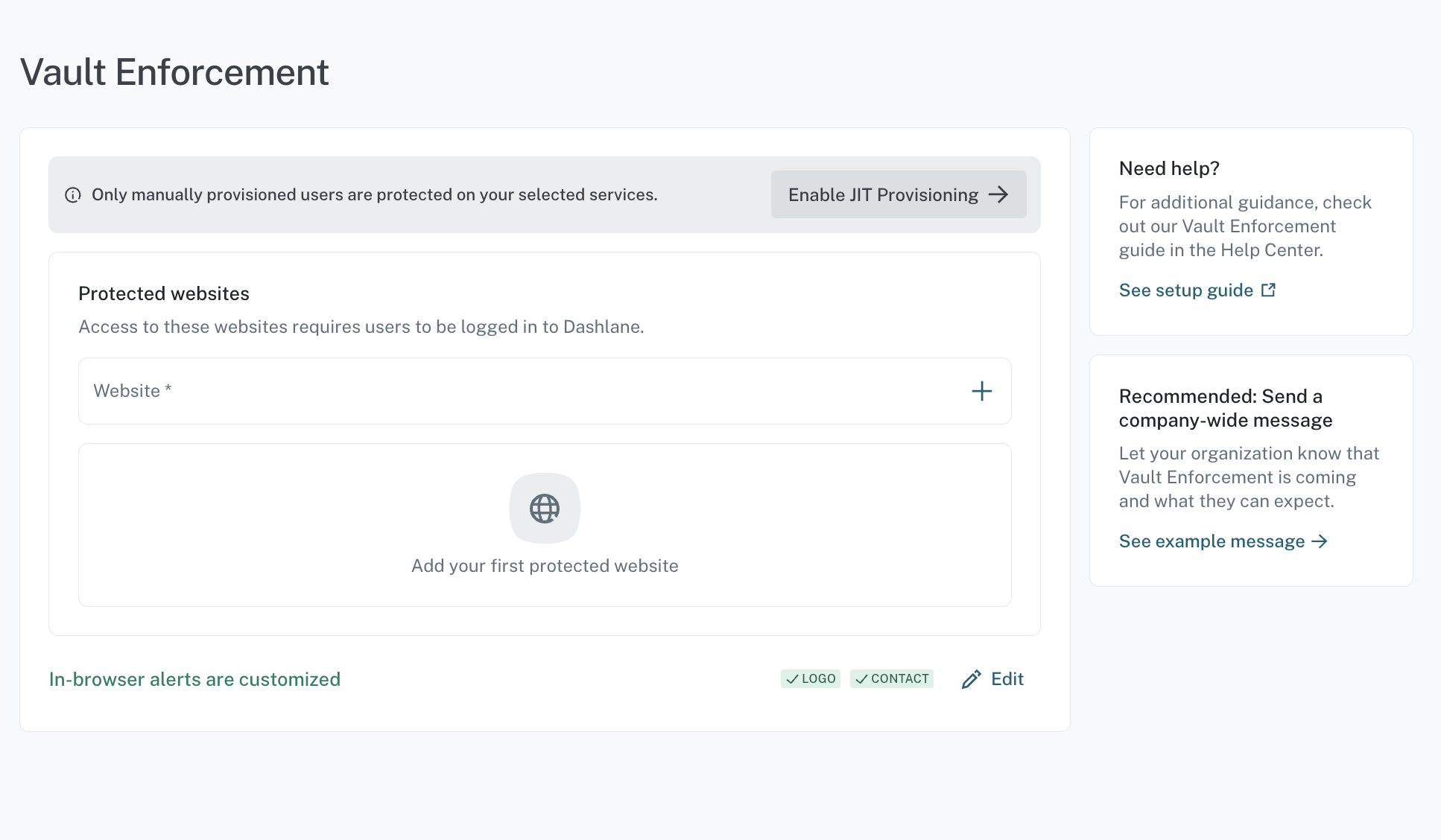
Task: Click the info icon beside provisioning notice
Action: click(x=73, y=195)
